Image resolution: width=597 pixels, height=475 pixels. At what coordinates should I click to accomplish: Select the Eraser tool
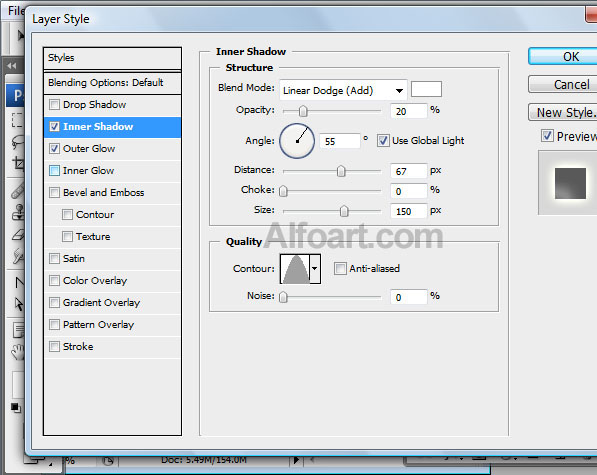click(x=18, y=235)
